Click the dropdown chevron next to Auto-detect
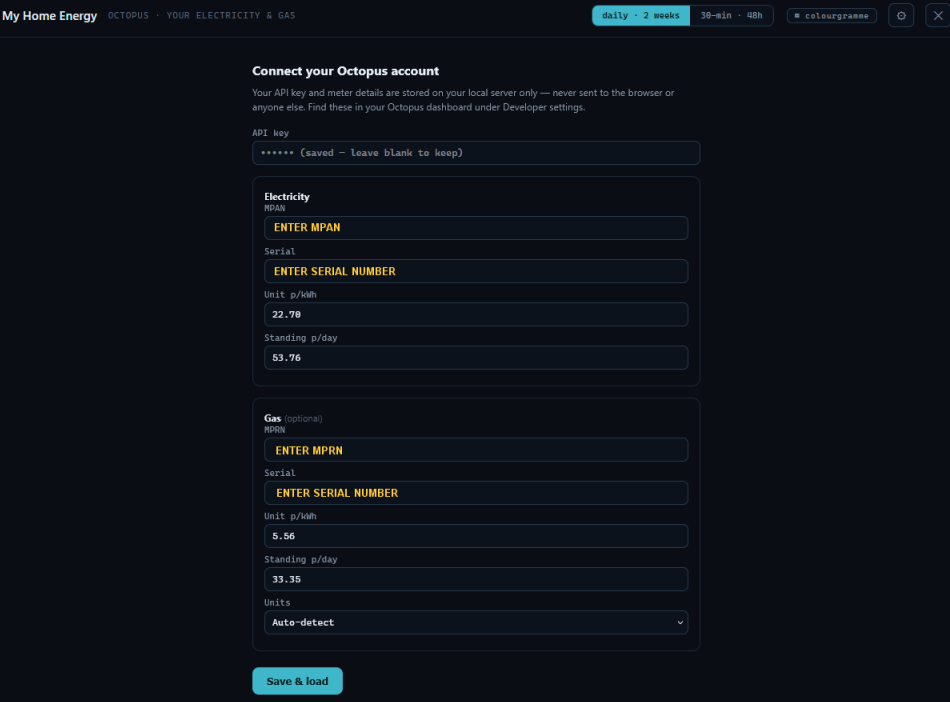 680,623
